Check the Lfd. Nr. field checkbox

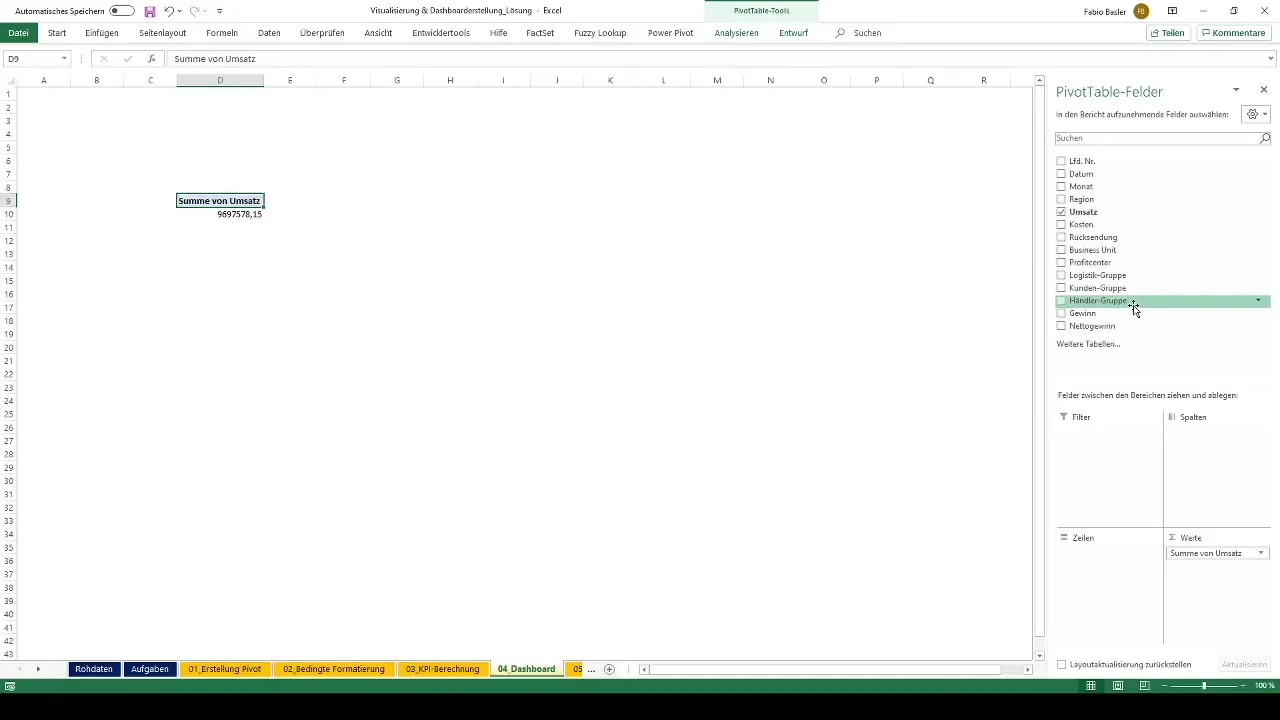1061,161
